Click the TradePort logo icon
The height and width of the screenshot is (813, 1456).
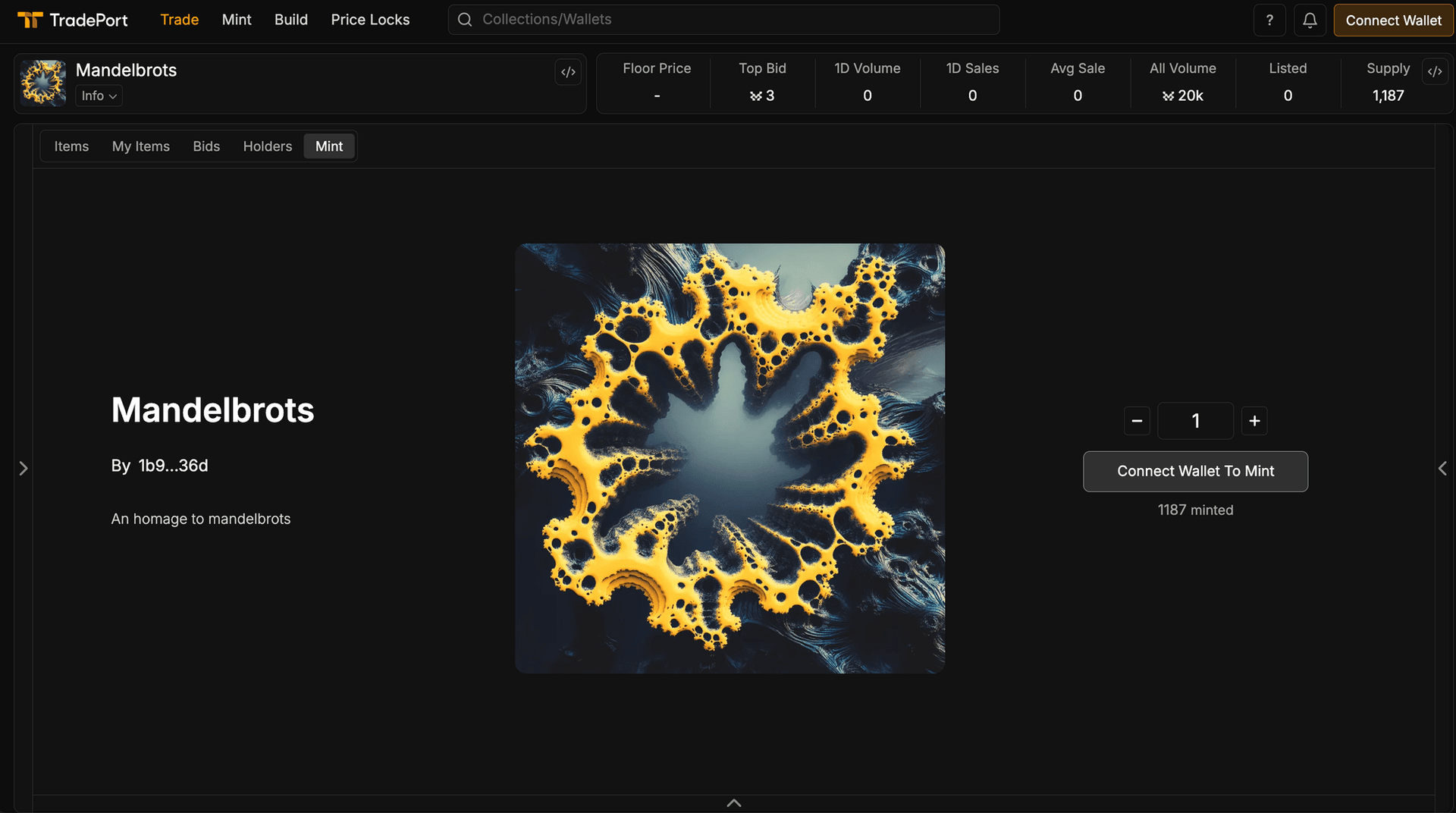(x=30, y=20)
